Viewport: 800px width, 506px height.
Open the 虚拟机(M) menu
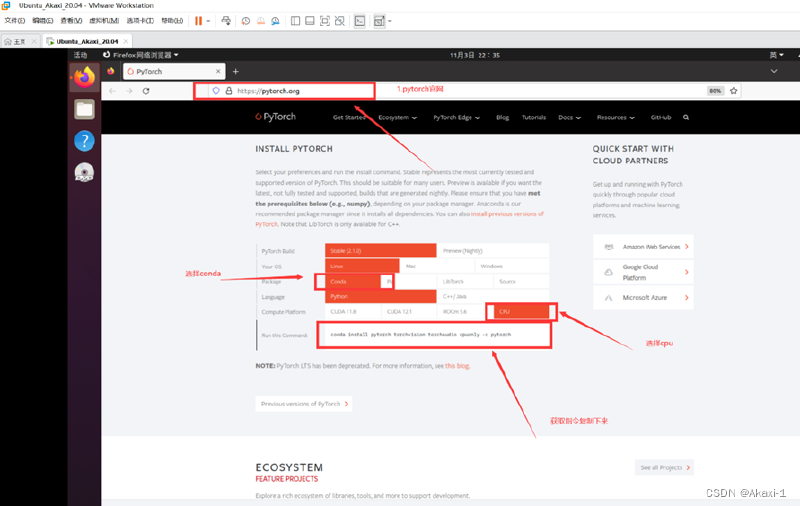point(104,21)
